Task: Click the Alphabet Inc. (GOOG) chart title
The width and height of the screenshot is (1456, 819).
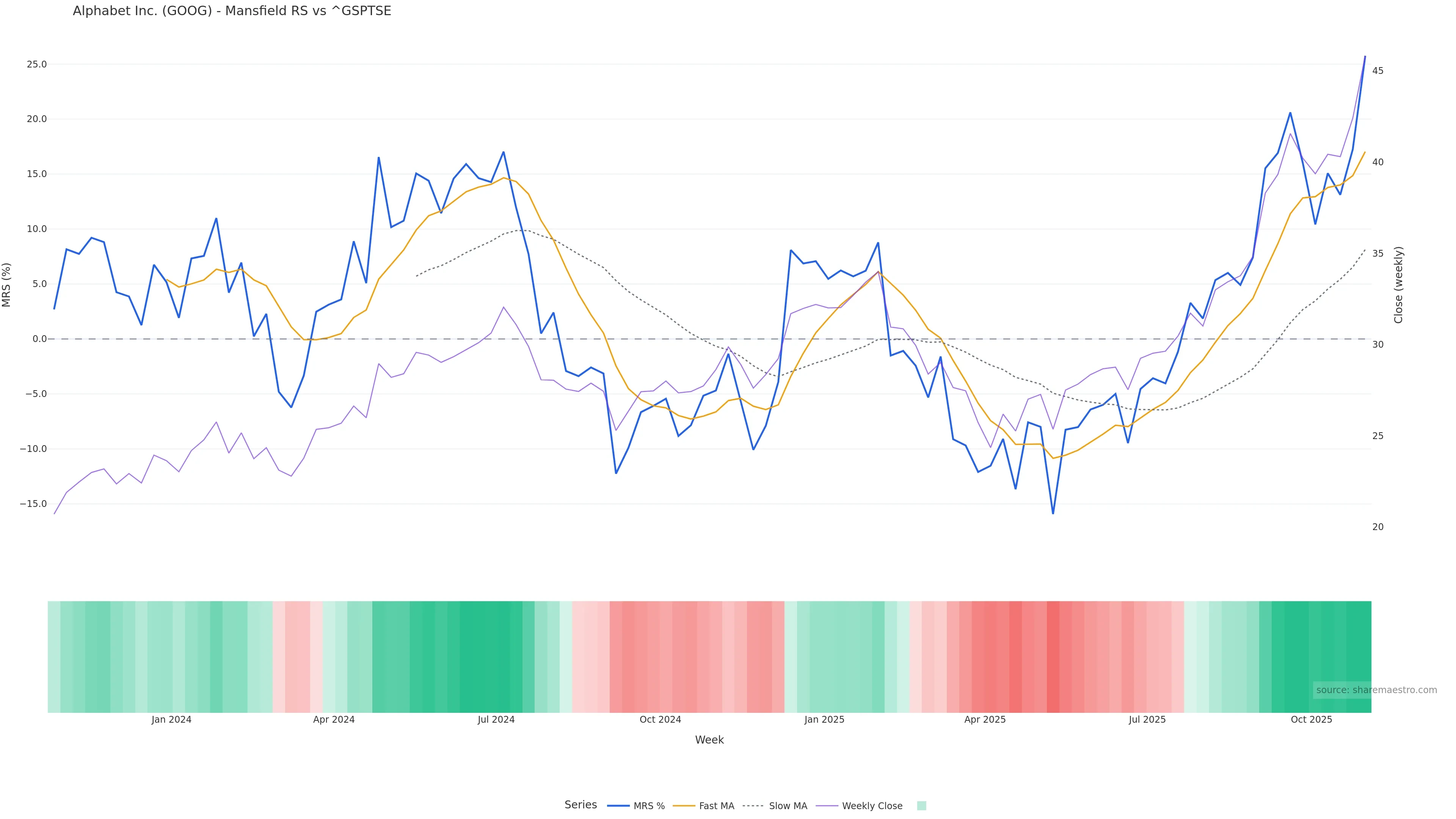Action: [232, 11]
